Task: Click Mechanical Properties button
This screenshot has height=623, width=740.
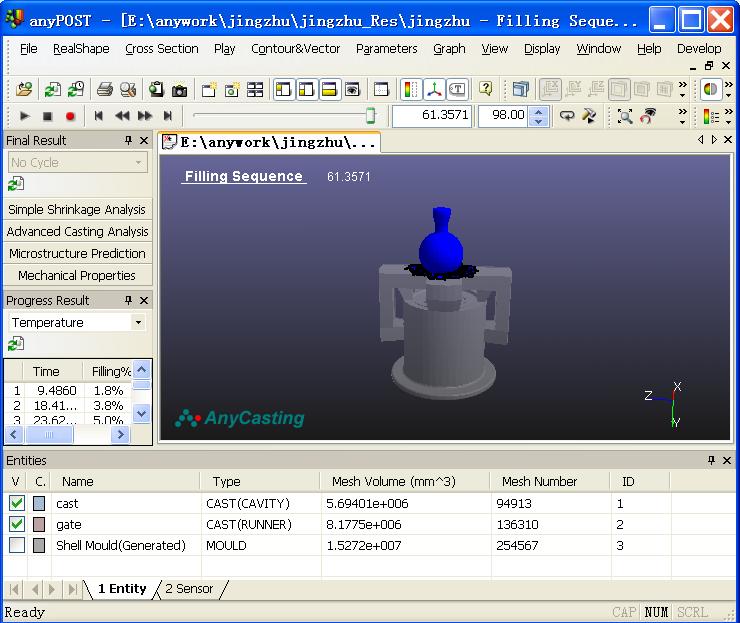Action: click(x=77, y=275)
